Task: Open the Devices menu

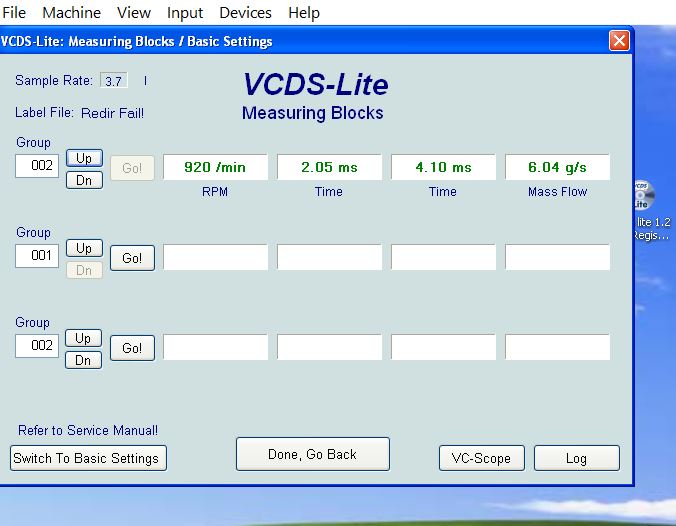Action: pos(245,13)
